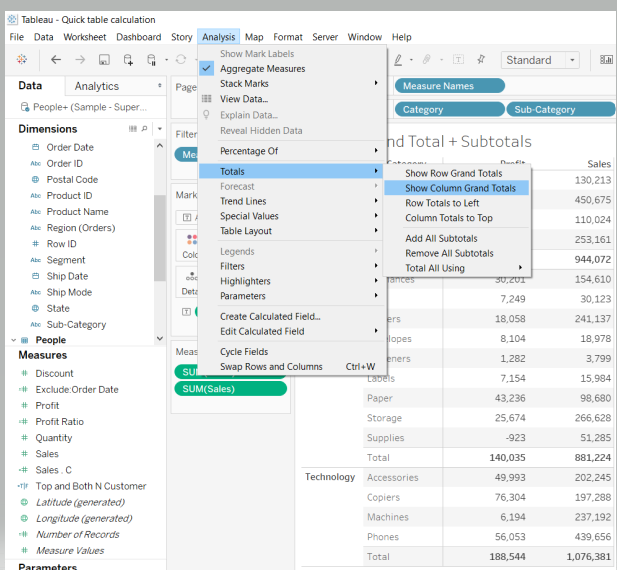Click the highlight pen icon in toolbar
The height and width of the screenshot is (570, 617).
click(x=398, y=60)
